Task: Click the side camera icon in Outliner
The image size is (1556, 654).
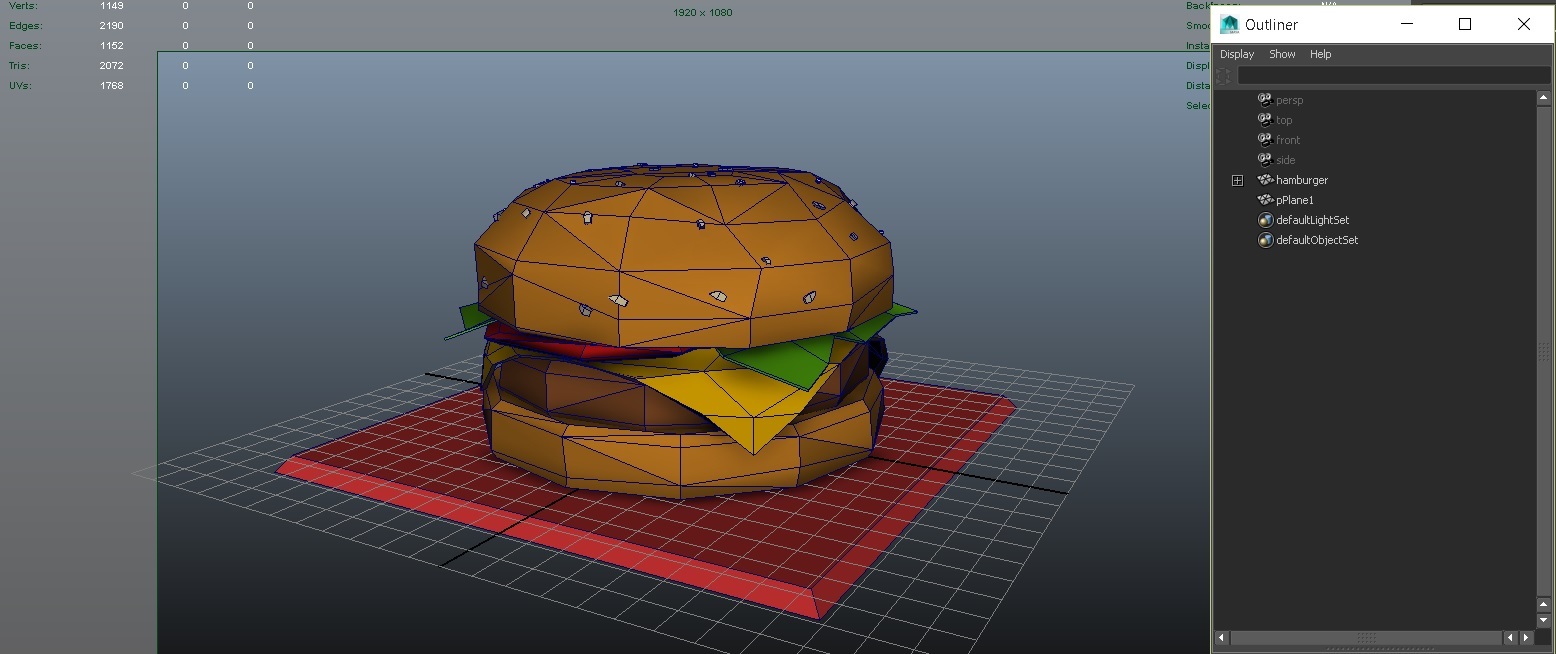Action: 1265,160
